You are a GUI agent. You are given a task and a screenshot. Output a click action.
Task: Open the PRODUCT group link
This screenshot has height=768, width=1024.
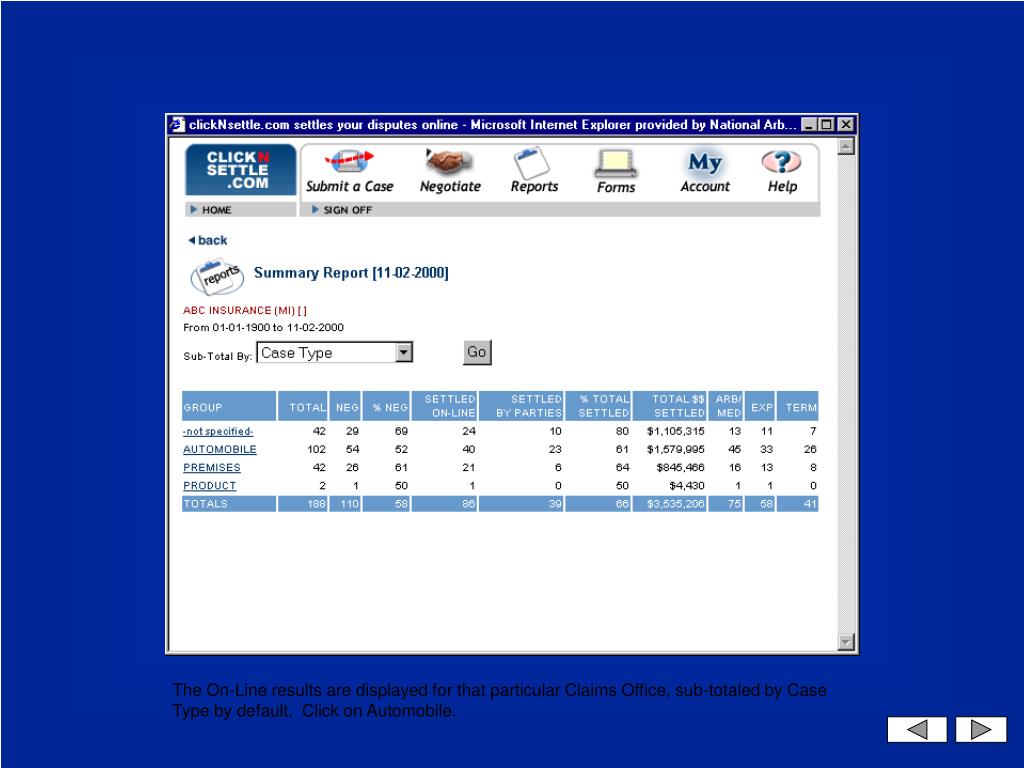(210, 486)
